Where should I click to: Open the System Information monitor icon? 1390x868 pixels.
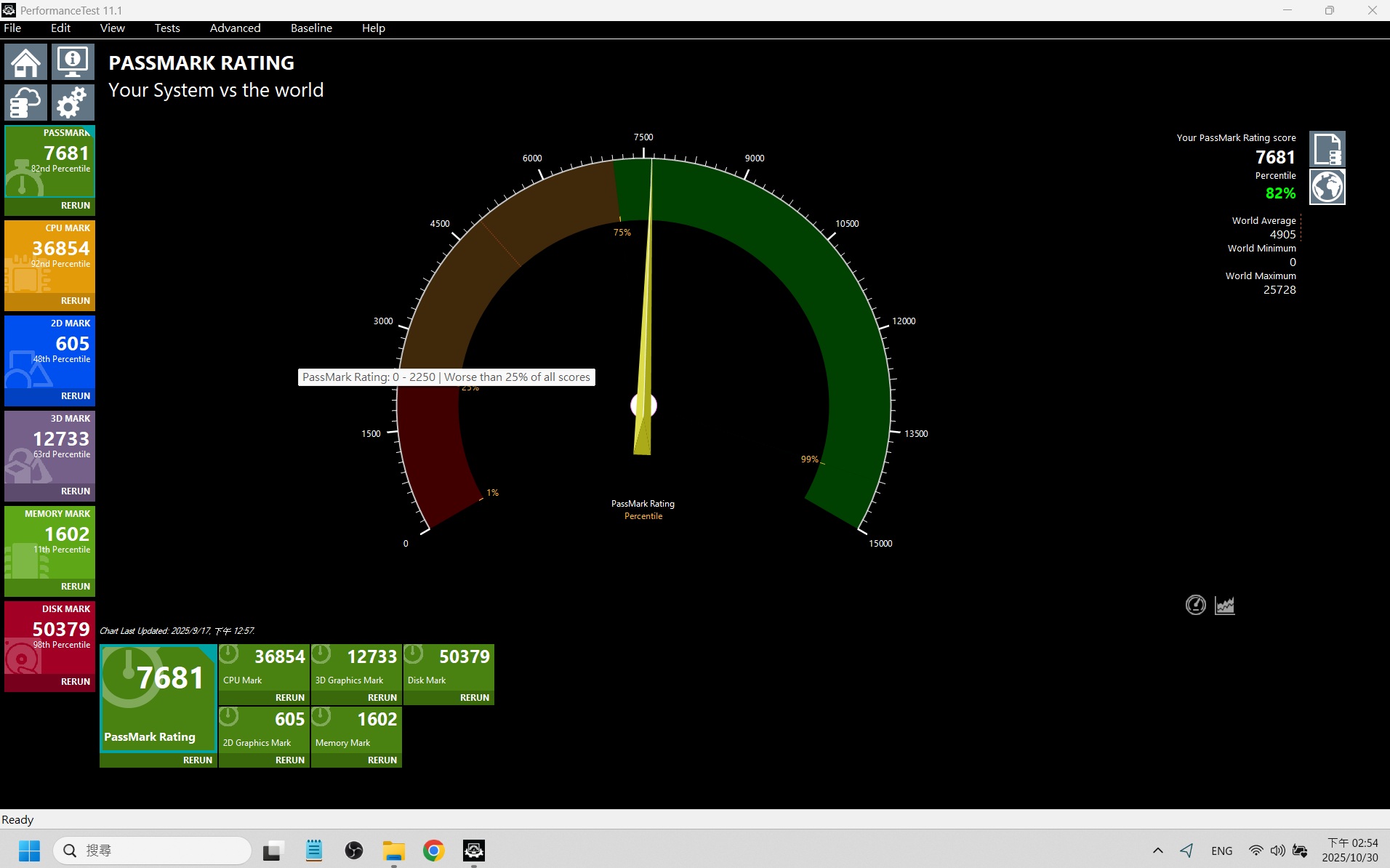click(73, 62)
